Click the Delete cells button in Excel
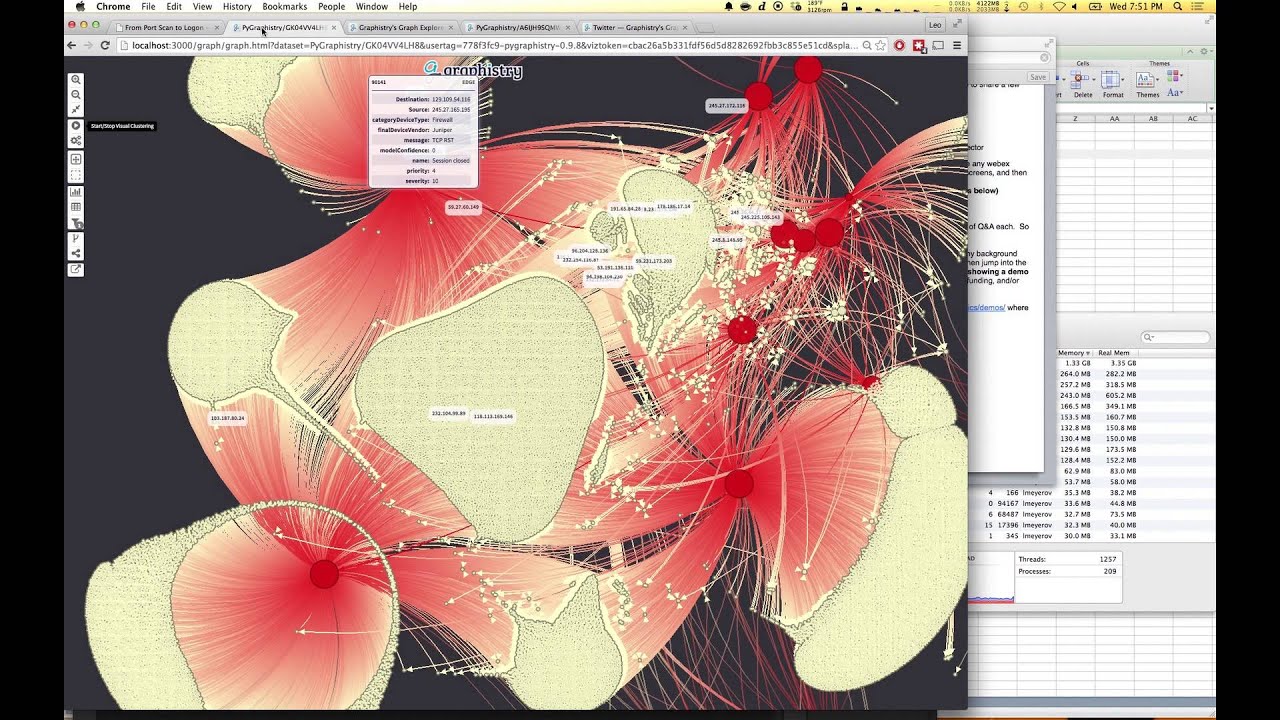This screenshot has width=1280, height=720. tap(1083, 84)
